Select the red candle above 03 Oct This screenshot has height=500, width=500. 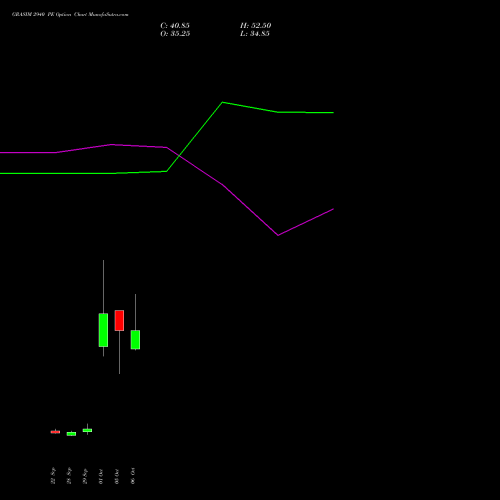(119, 320)
